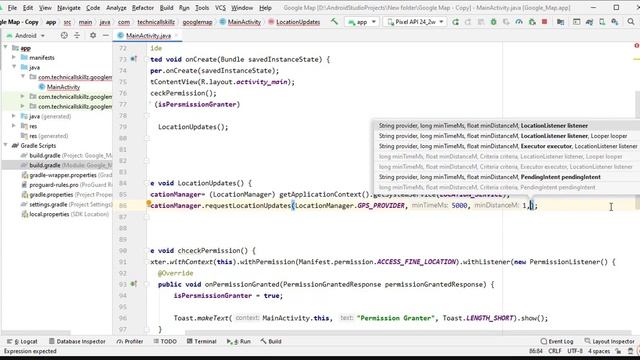Click the Collapse All icon in Project panel
This screenshot has height=360, width=640.
[77, 36]
